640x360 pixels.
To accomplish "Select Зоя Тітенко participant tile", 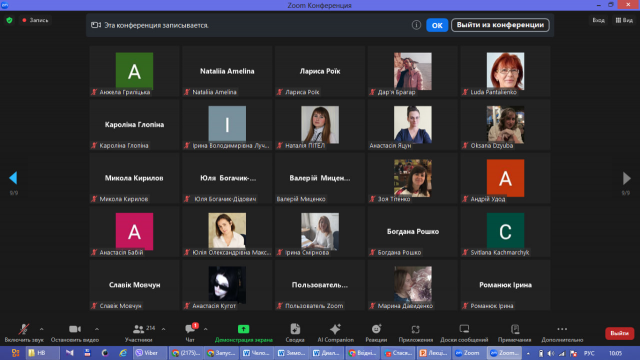I will [413, 178].
